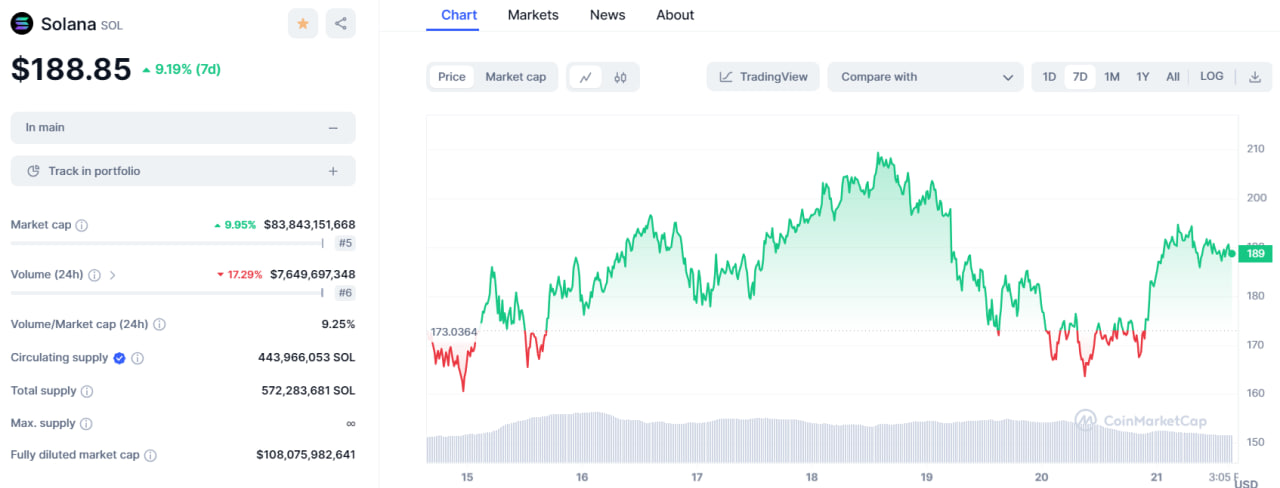The width and height of the screenshot is (1280, 488).
Task: Click the $188.85 price text
Action: (71, 69)
